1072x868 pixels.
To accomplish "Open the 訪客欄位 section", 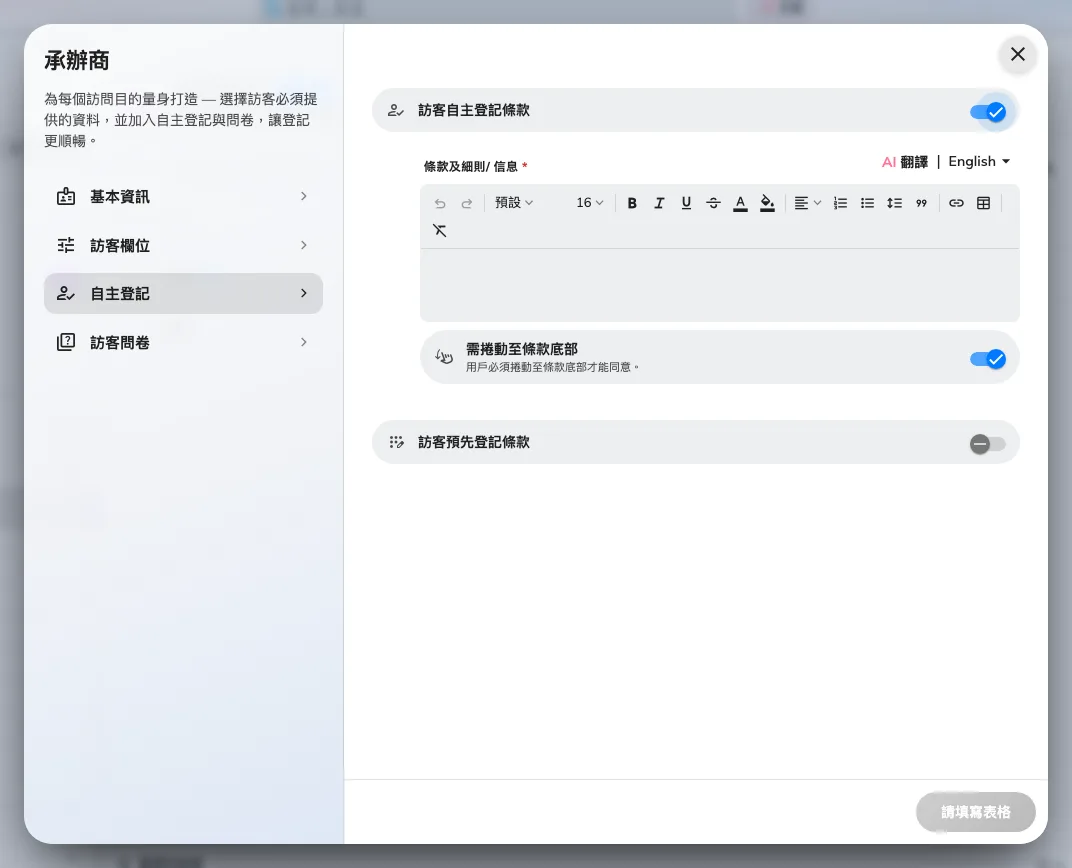I will point(183,245).
